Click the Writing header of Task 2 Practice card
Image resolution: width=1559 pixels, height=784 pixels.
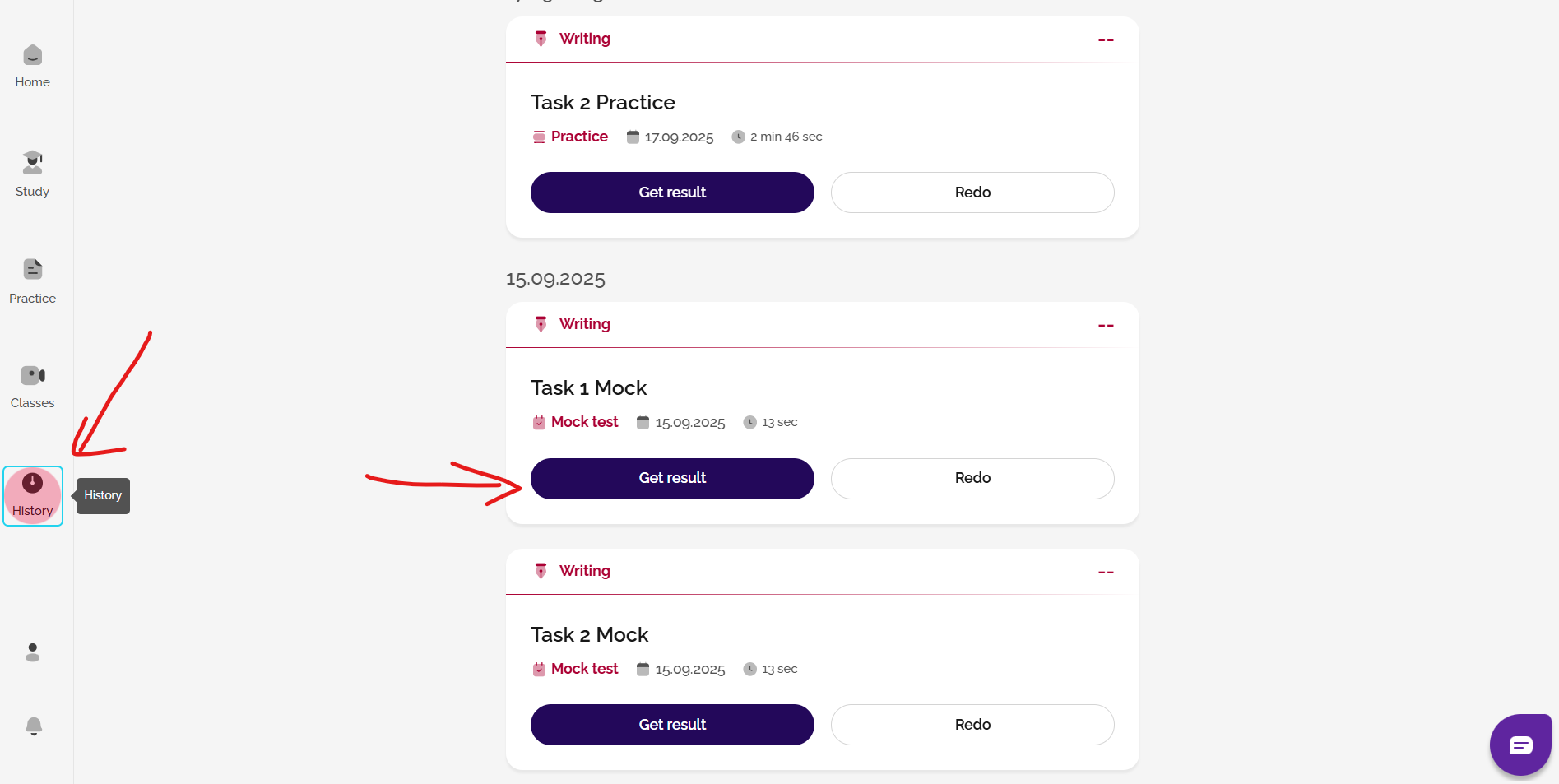pos(584,39)
